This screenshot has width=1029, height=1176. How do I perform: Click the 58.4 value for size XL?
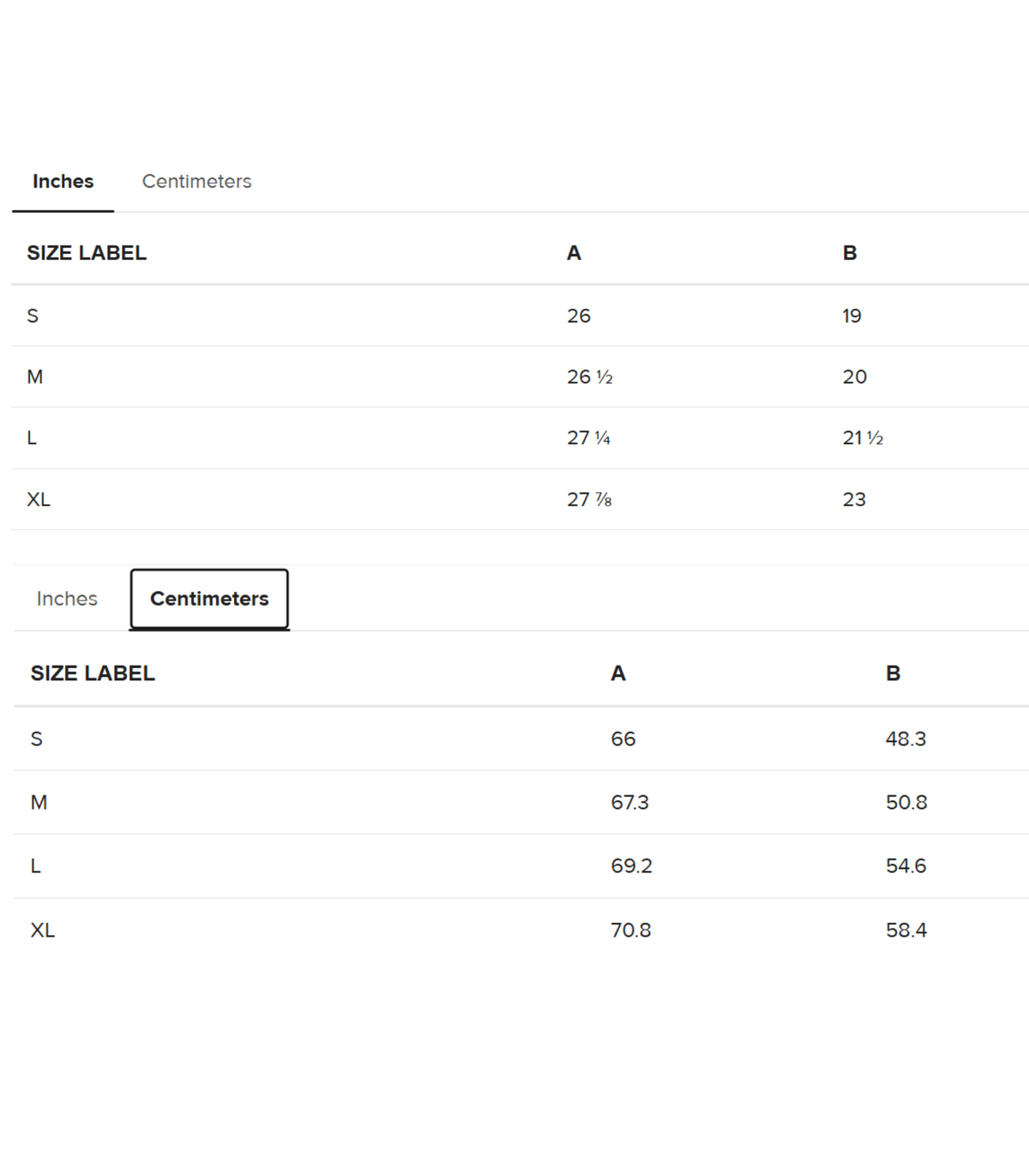[x=906, y=931]
